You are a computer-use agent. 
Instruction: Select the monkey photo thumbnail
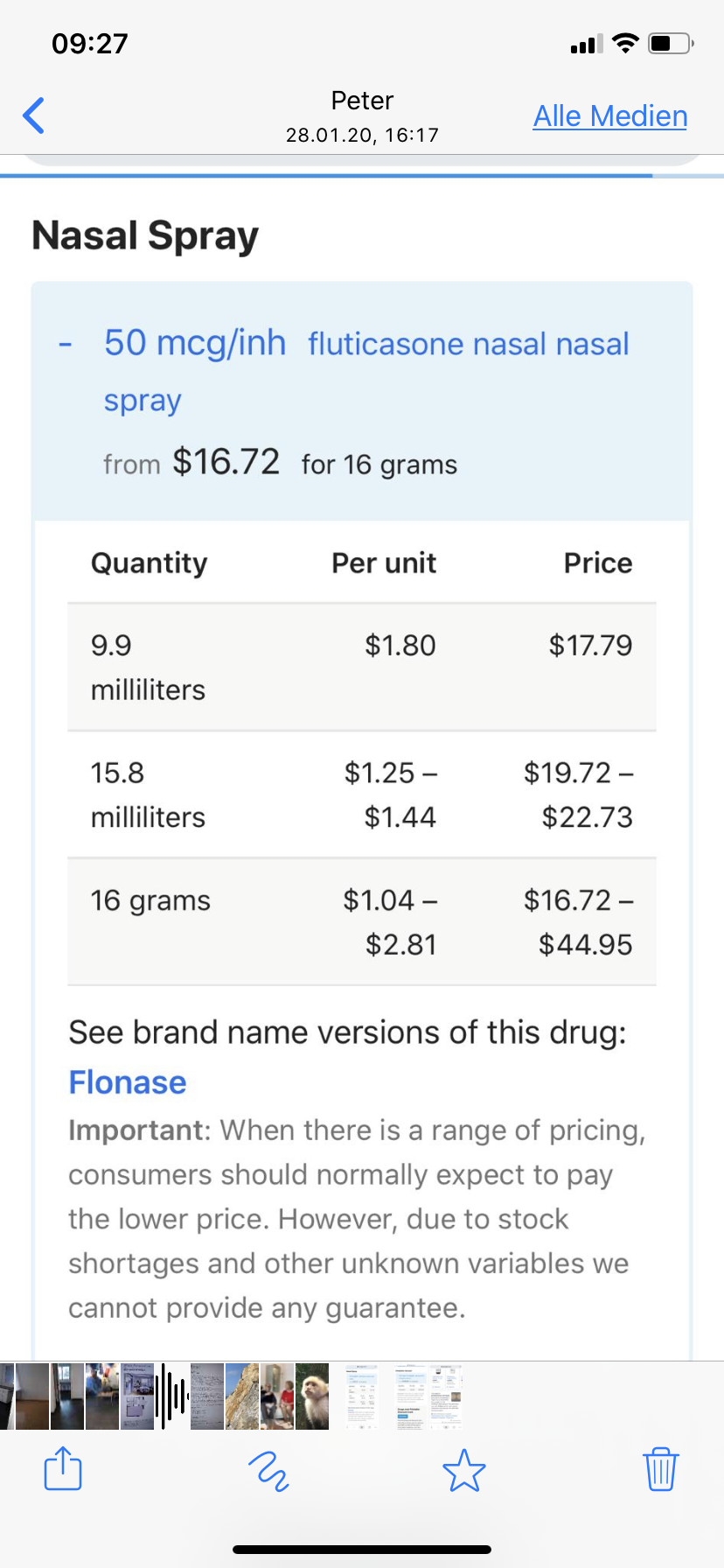pos(312,1396)
